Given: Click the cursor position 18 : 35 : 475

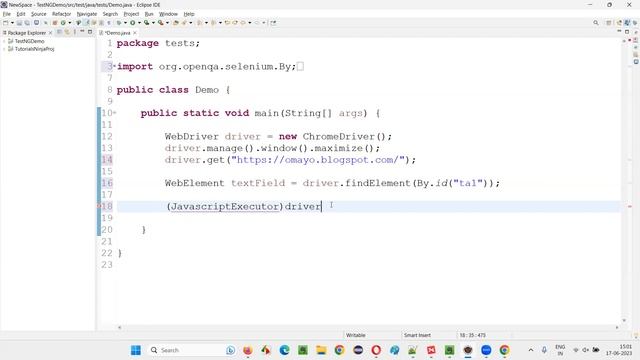Looking at the screenshot, I should [x=472, y=335].
